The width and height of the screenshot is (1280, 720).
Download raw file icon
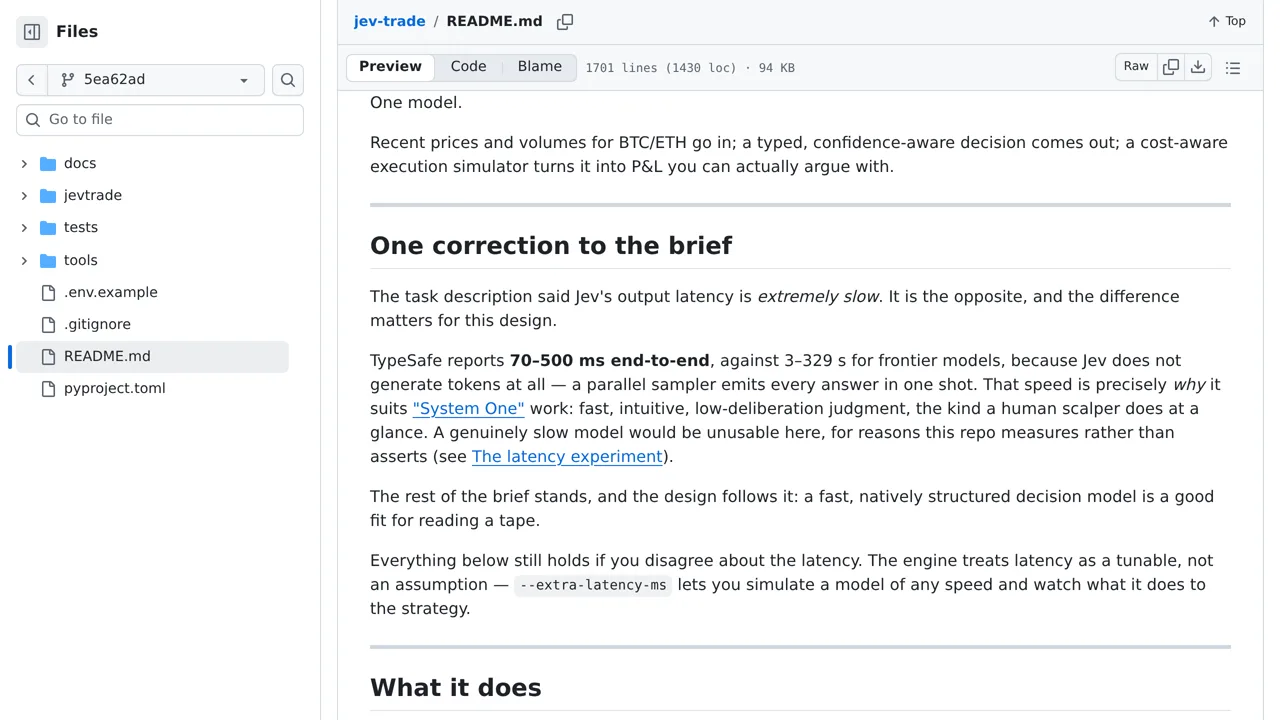(x=1198, y=67)
